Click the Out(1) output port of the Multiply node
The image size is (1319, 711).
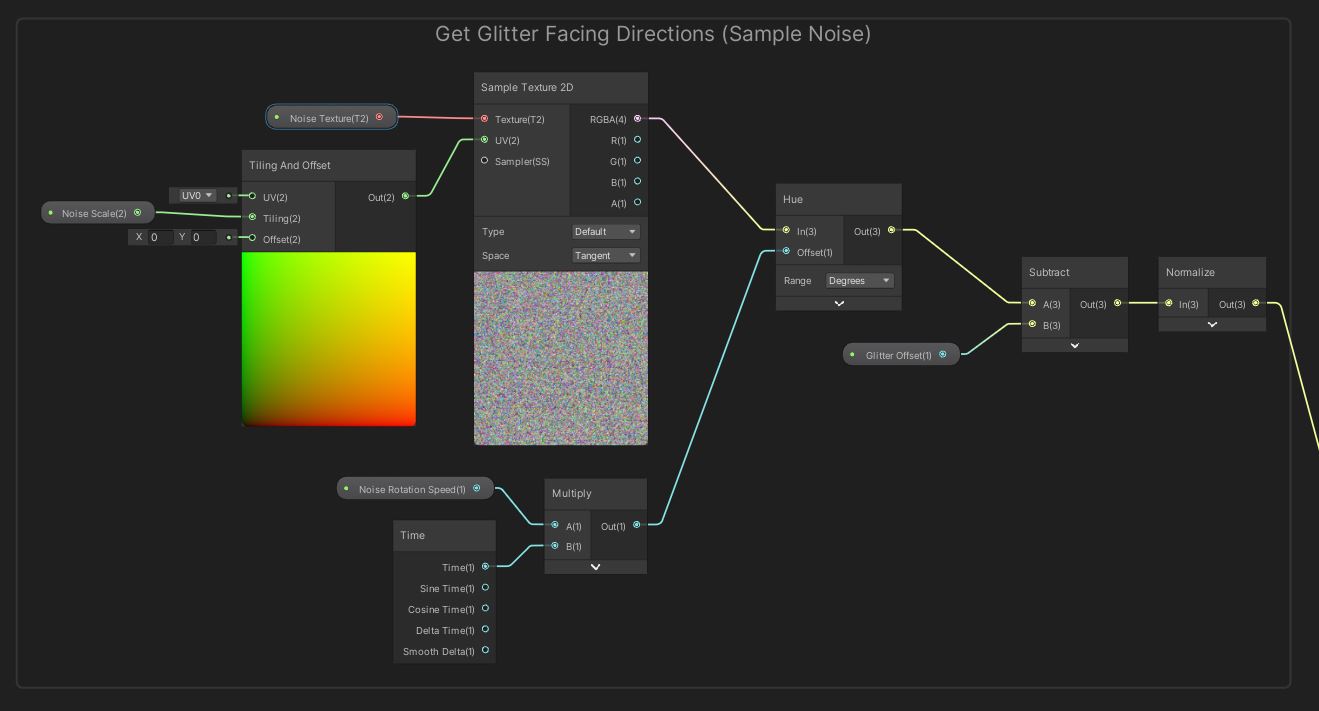637,525
